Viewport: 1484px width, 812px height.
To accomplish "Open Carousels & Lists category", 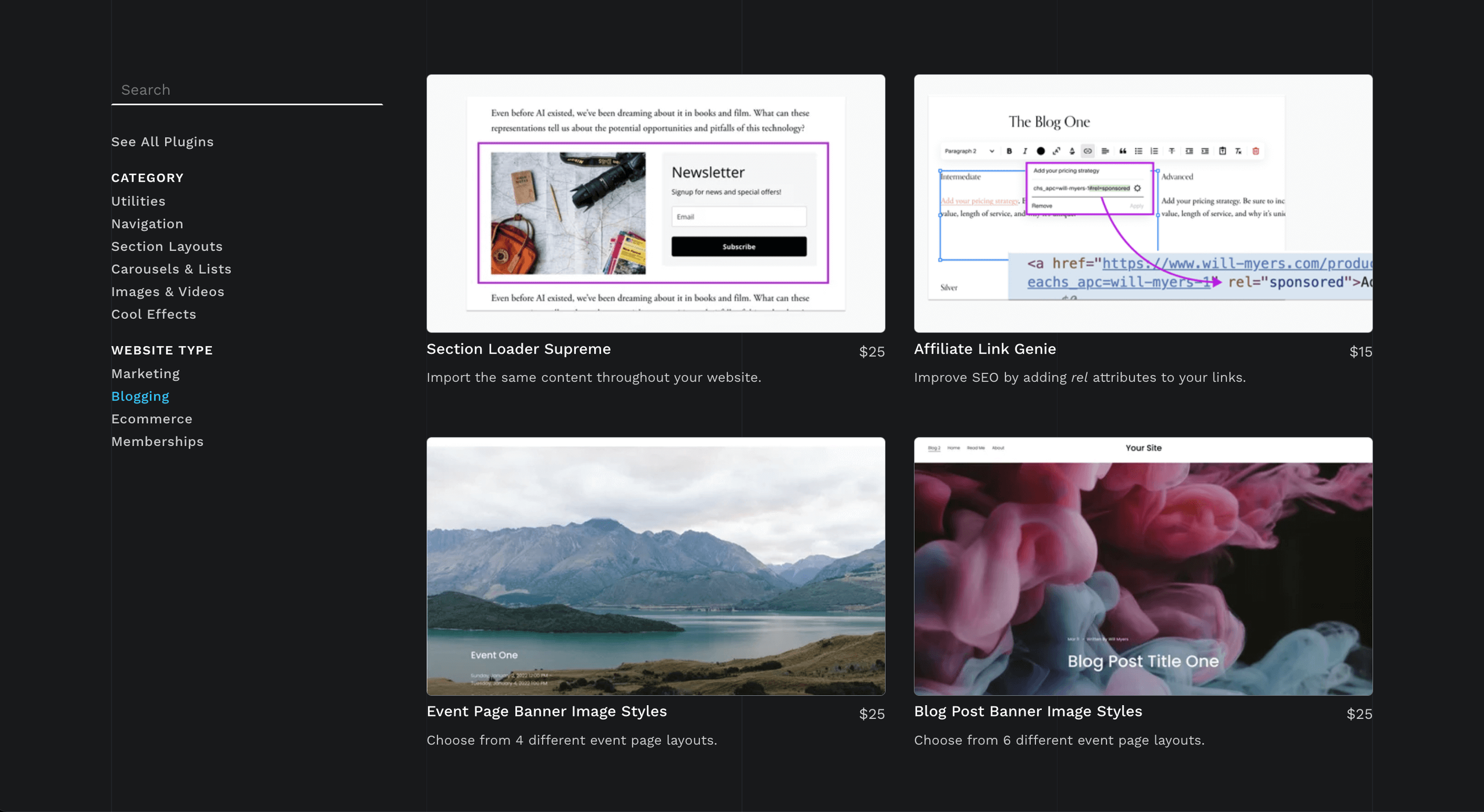I will [171, 269].
